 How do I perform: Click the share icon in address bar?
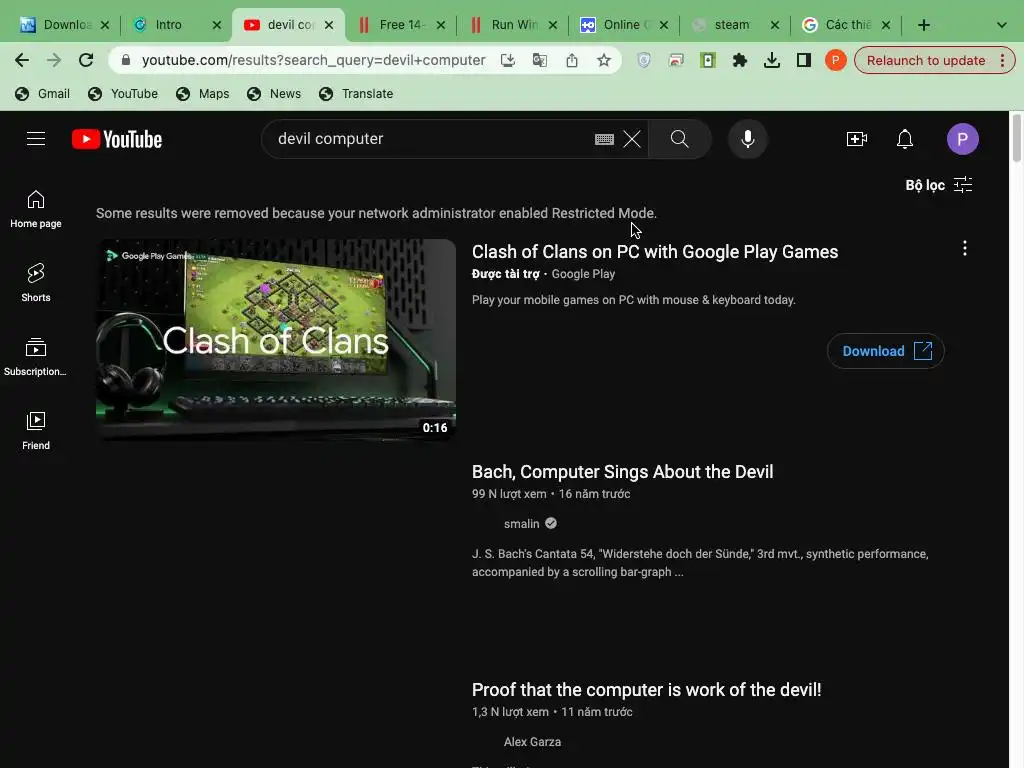pos(571,60)
